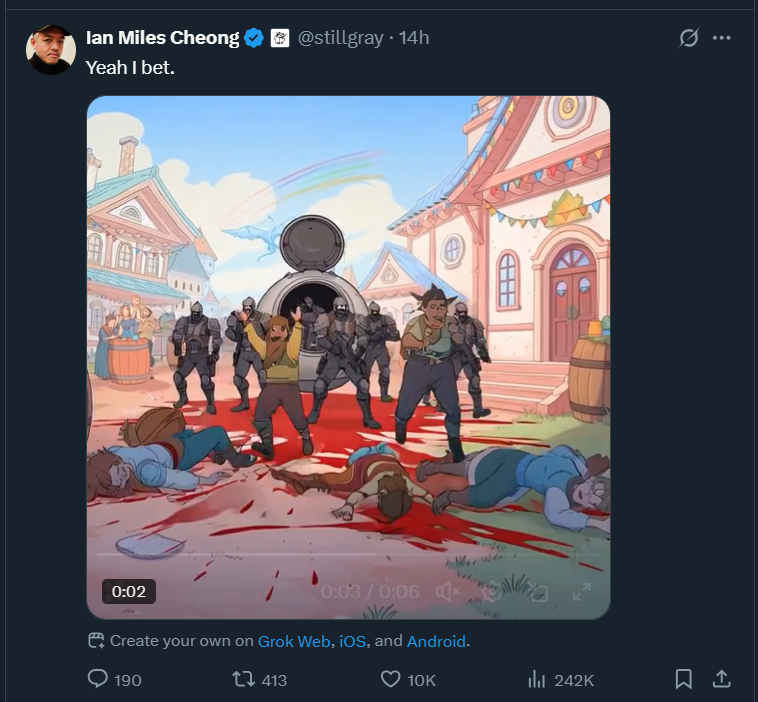Like the post with the heart icon

[391, 679]
